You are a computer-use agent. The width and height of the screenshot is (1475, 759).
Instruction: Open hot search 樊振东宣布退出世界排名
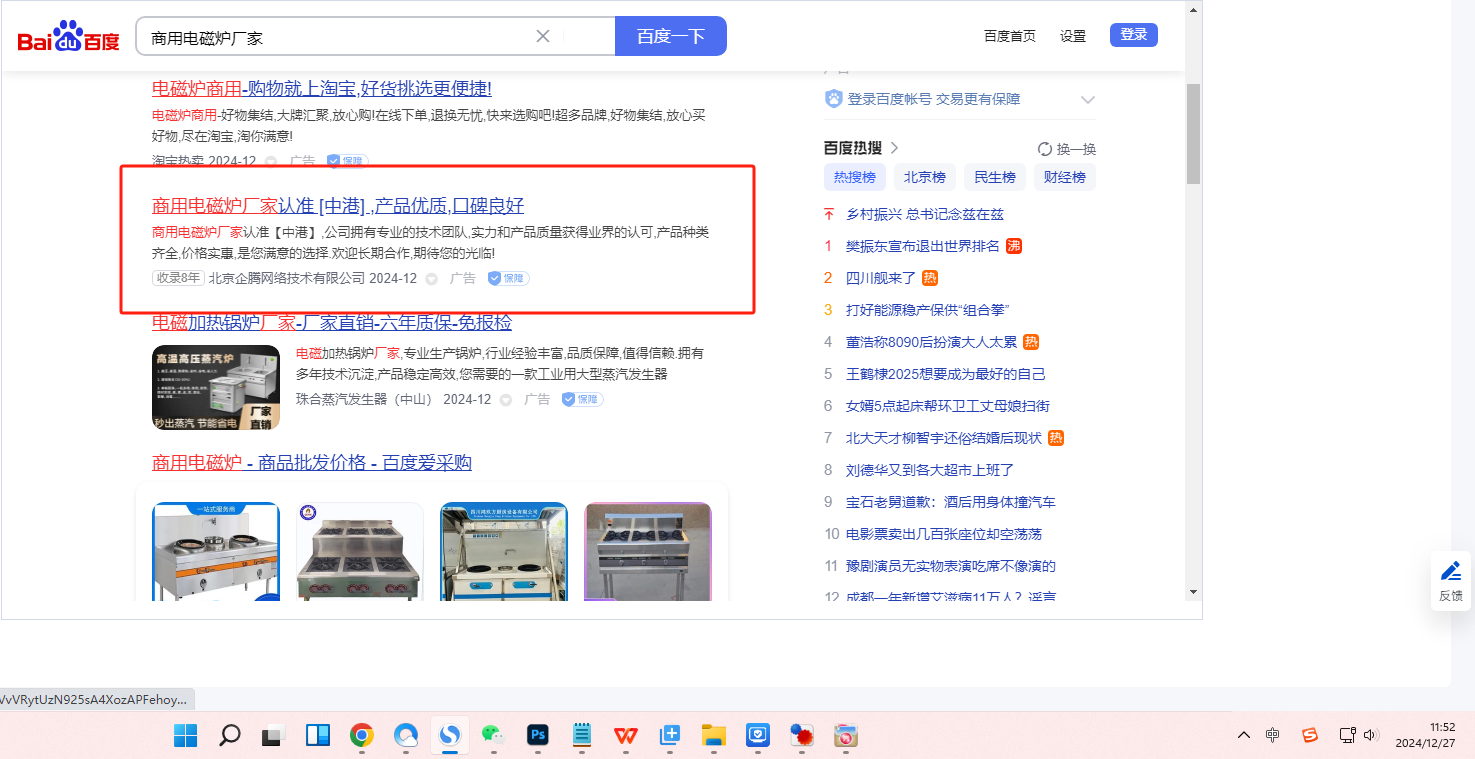tap(923, 246)
